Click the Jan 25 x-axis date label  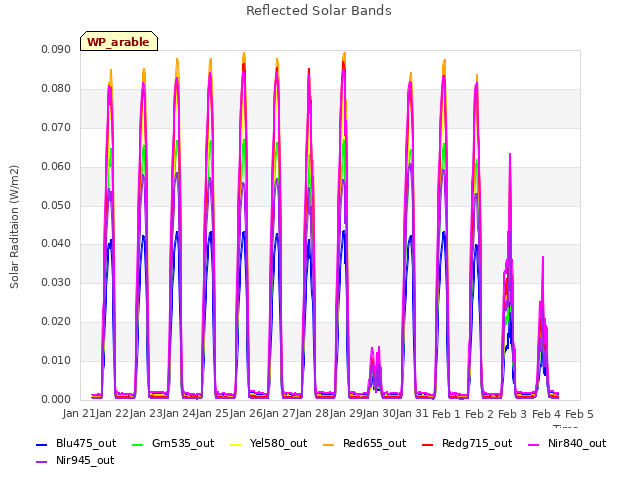coord(212,414)
